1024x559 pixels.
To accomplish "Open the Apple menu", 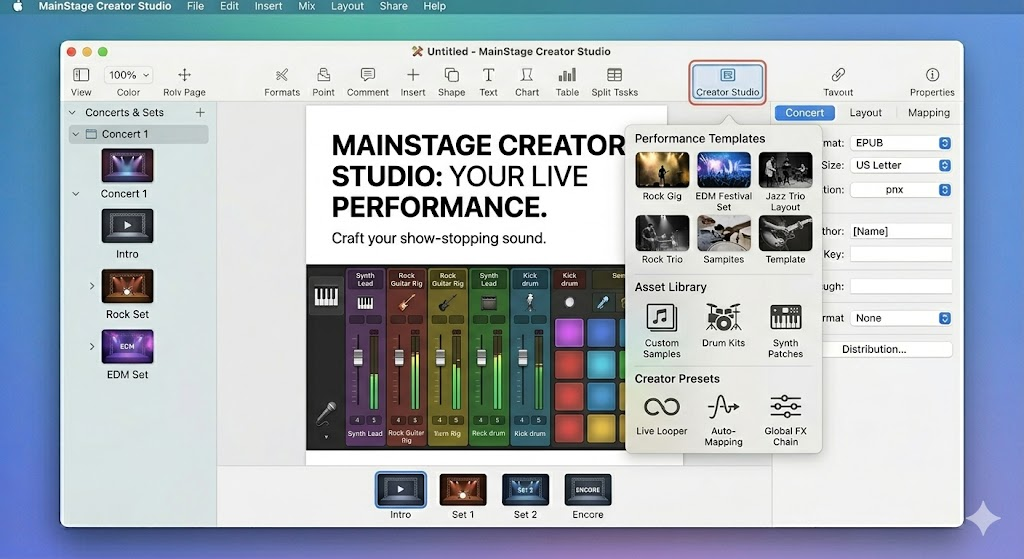I will point(18,6).
